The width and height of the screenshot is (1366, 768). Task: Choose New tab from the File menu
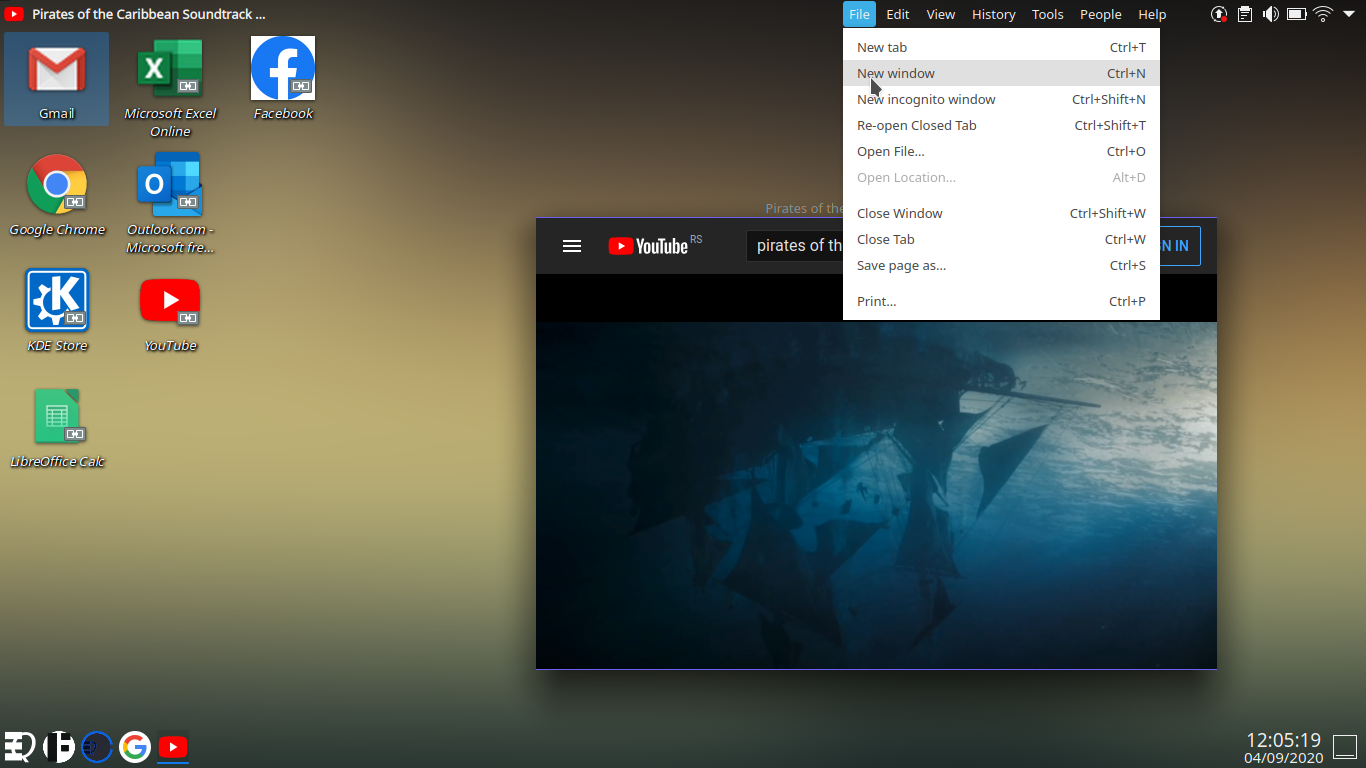tap(1001, 47)
